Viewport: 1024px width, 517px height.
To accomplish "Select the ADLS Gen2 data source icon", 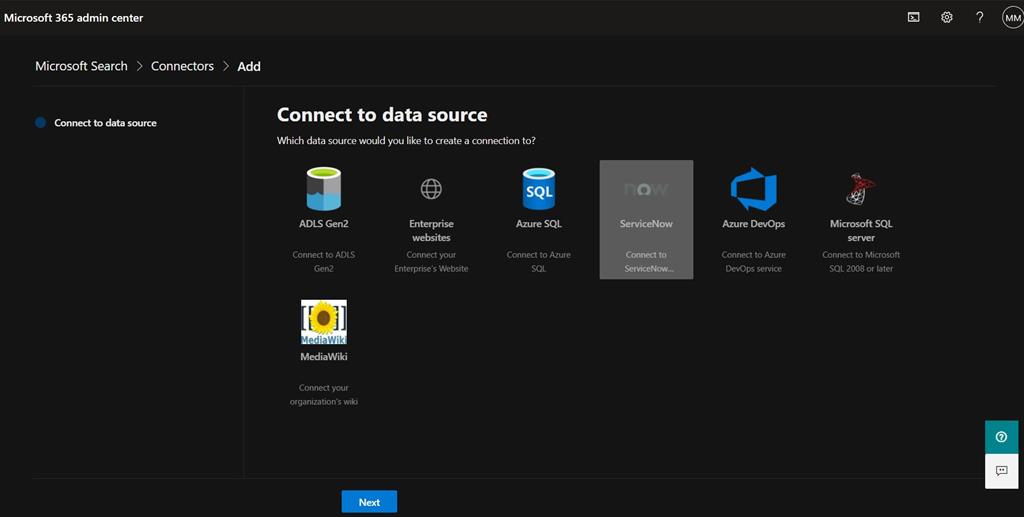I will point(324,189).
